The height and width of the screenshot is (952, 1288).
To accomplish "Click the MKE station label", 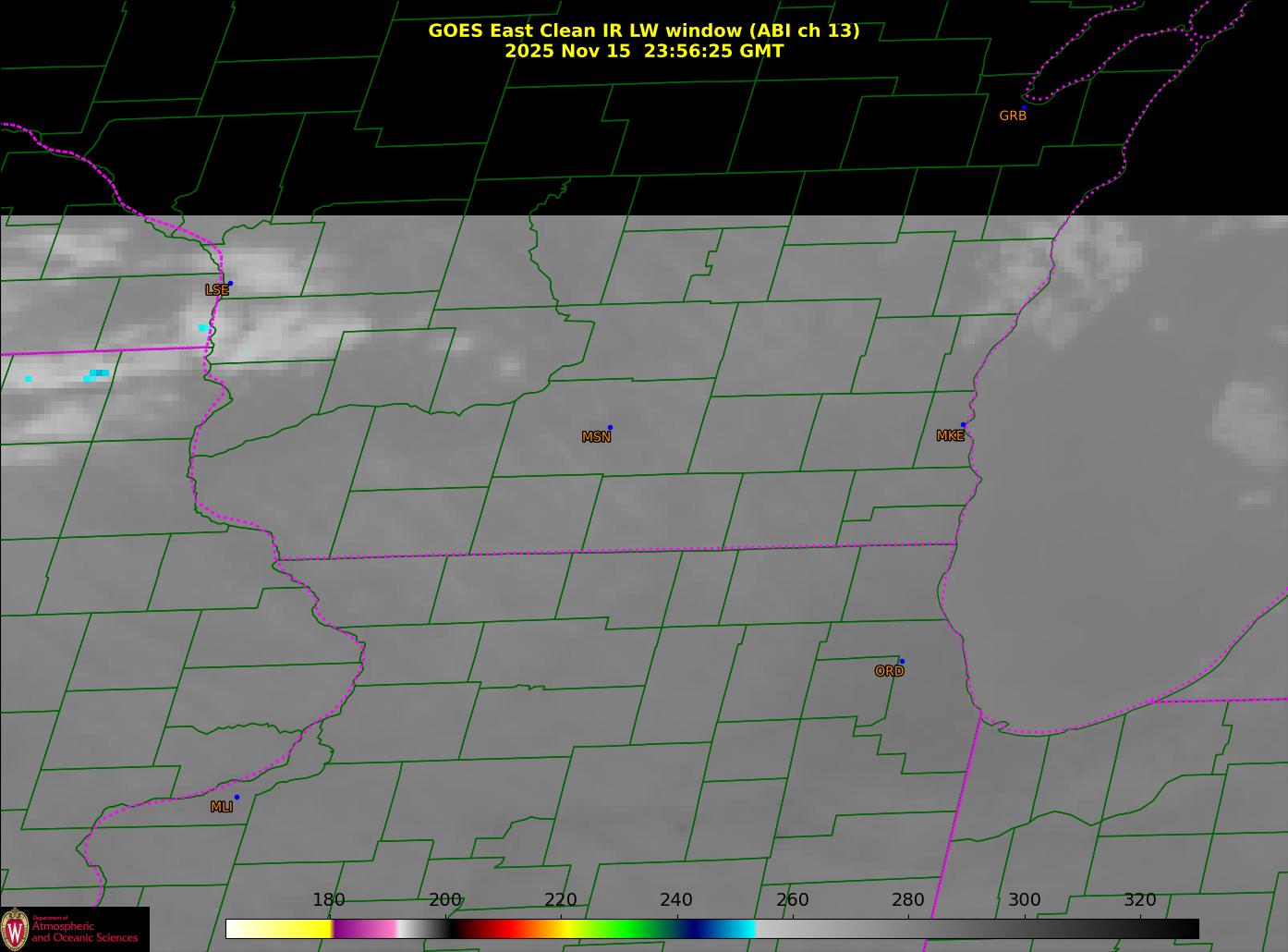I will [x=950, y=436].
